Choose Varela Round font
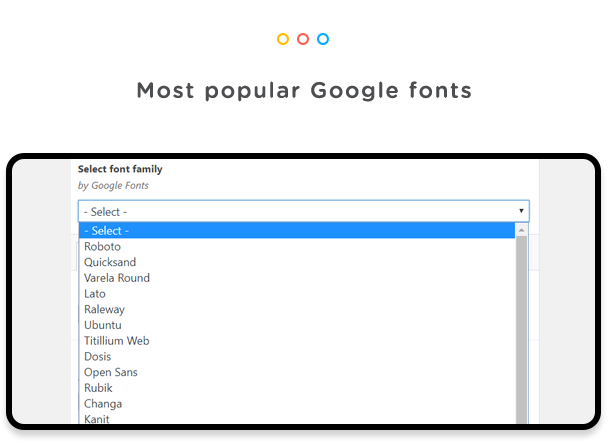Viewport: 610px width, 446px height. pos(297,278)
